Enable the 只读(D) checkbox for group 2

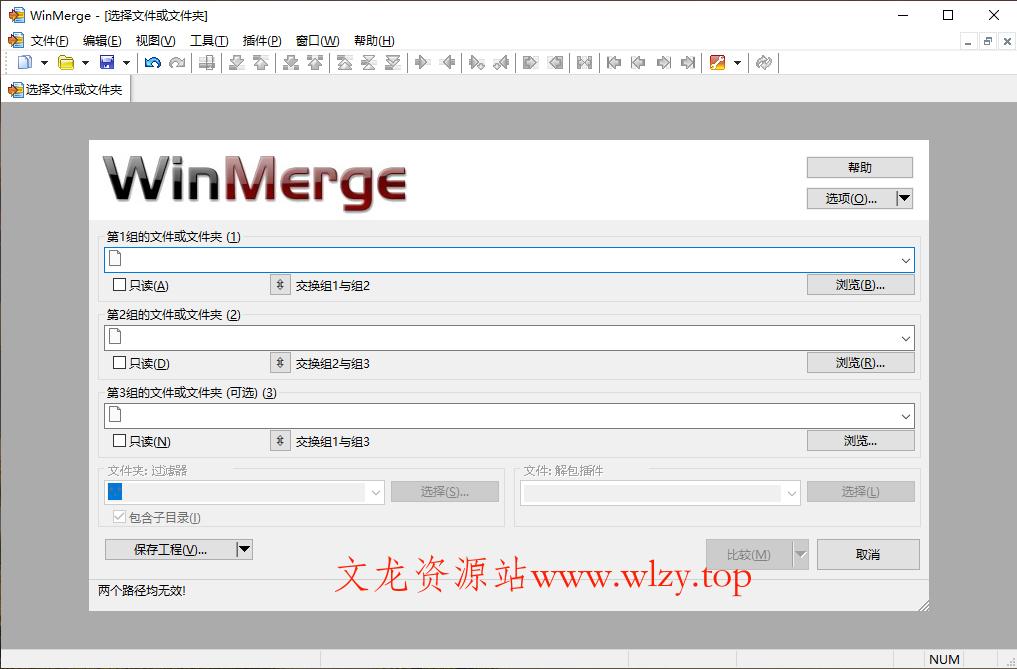click(x=117, y=362)
